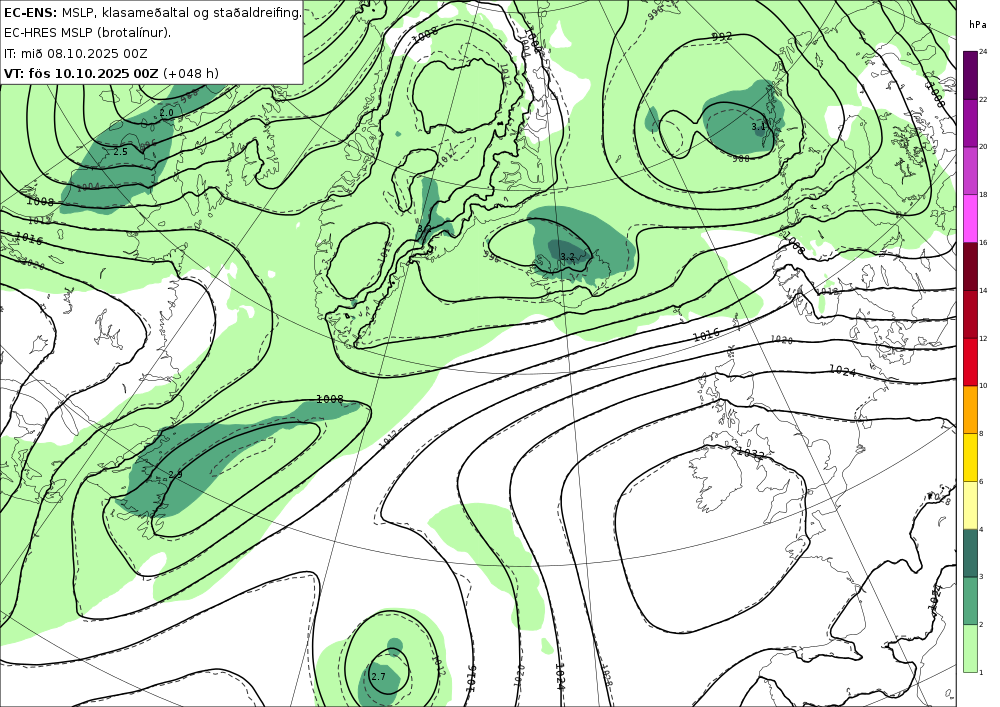This screenshot has width=1000, height=707.
Task: Click the 'hPa' unit label above the colorbar
Action: pyautogui.click(x=977, y=25)
